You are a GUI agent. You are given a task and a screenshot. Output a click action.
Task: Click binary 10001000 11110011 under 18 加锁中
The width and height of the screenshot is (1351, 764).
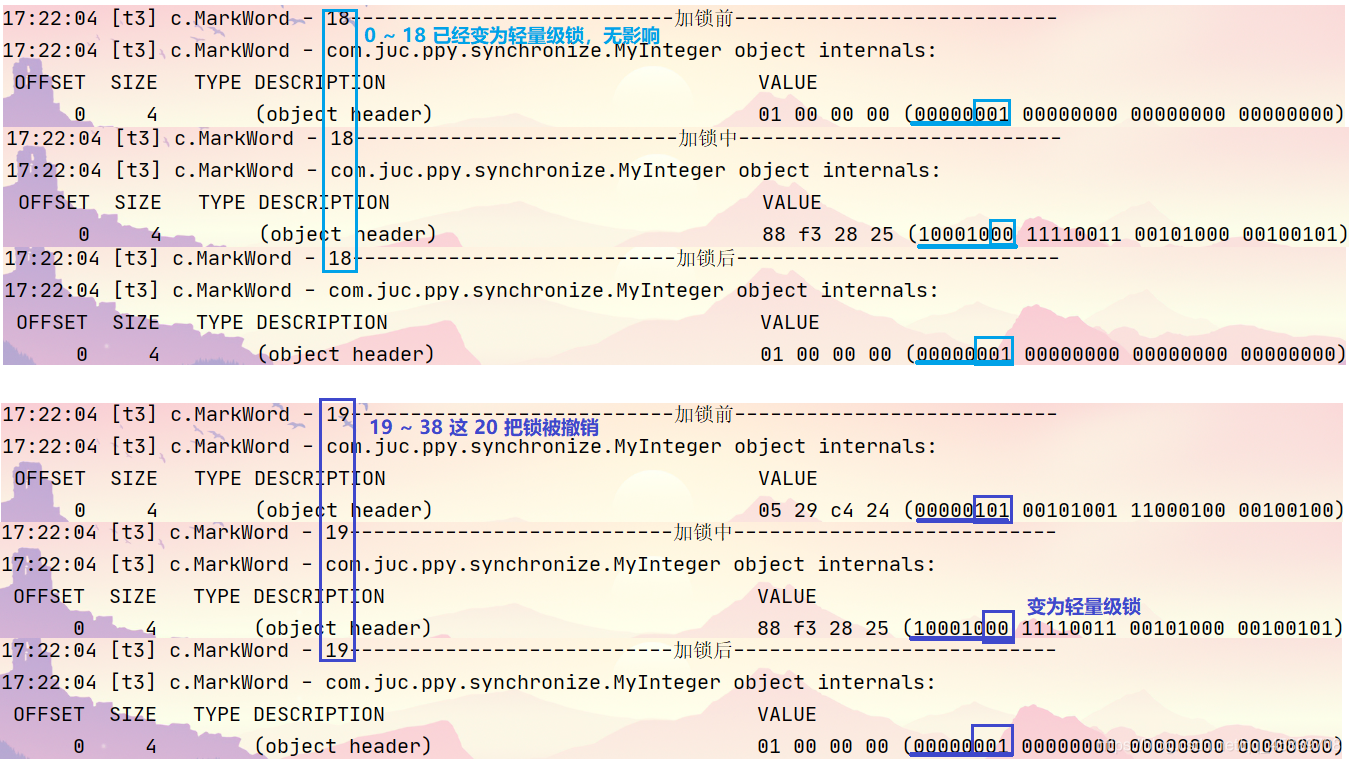point(1020,234)
